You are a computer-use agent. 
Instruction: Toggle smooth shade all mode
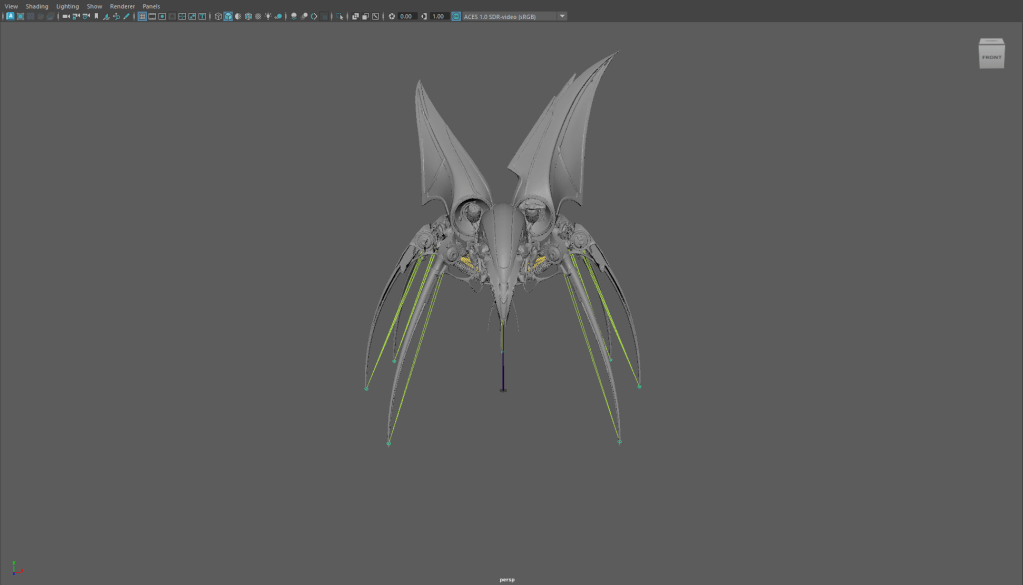coord(228,16)
